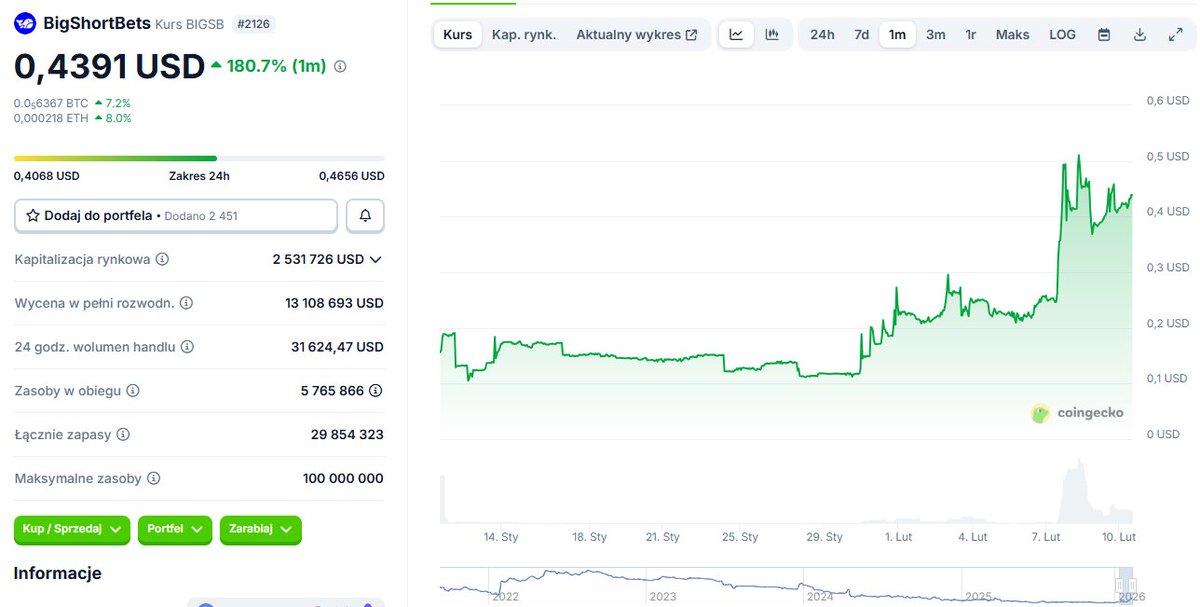Click the star icon in Dodaj do portfela
This screenshot has width=1200, height=607.
33,215
